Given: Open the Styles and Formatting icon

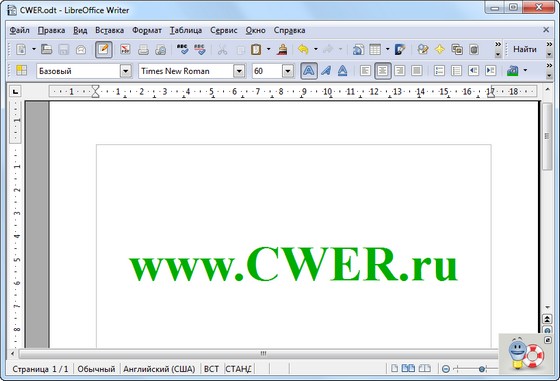Looking at the screenshot, I should (21, 70).
